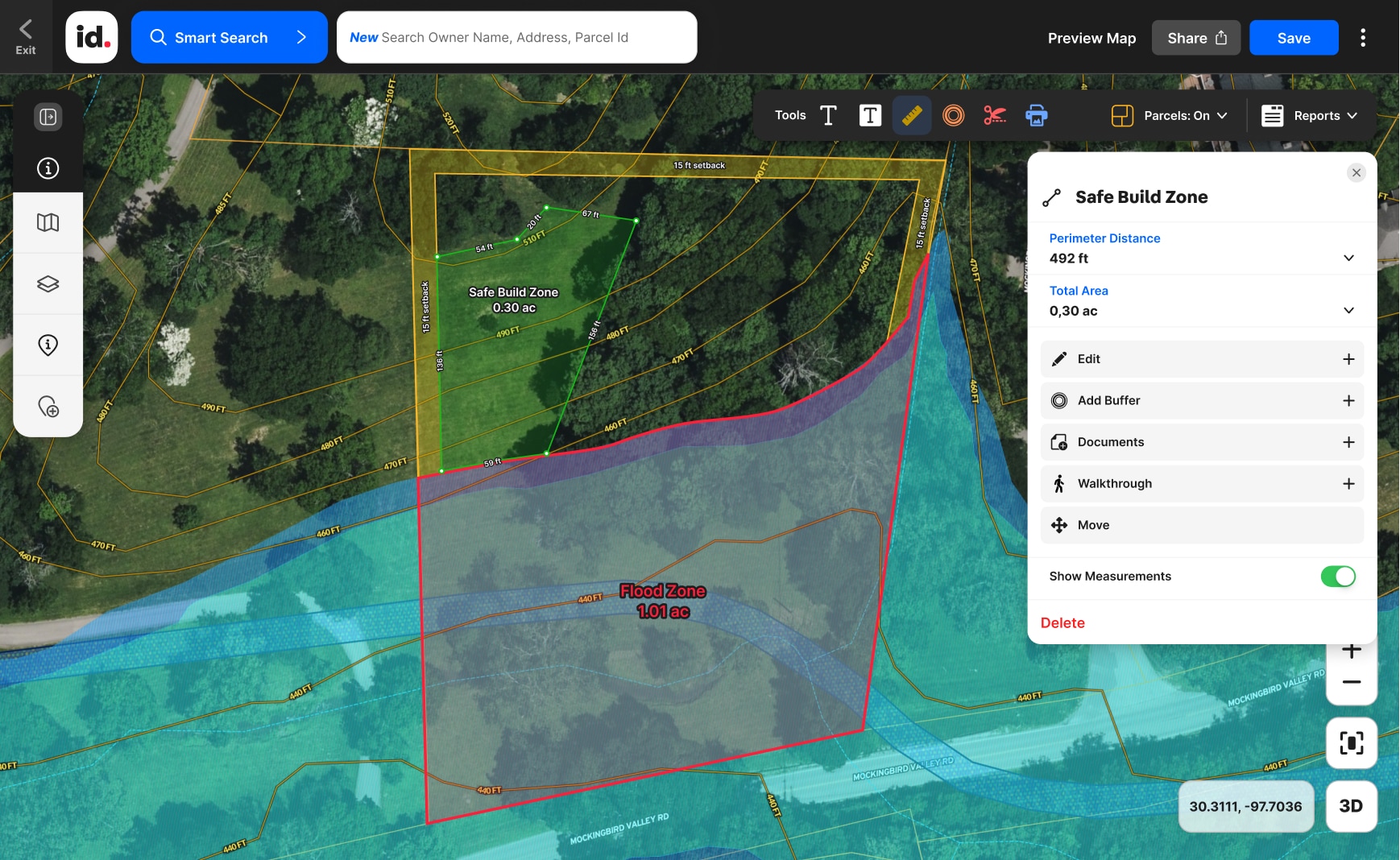Image resolution: width=1400 pixels, height=860 pixels.
Task: Open the orange buffer ring tool
Action: point(955,115)
